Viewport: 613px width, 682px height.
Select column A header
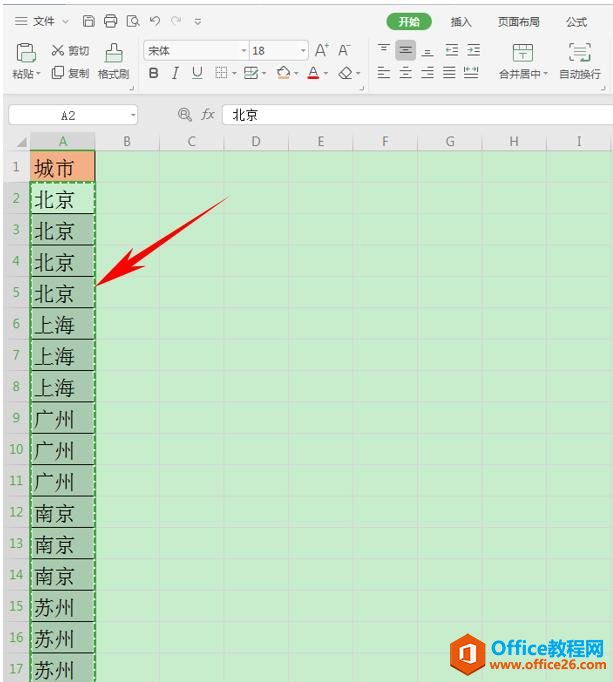click(x=63, y=141)
